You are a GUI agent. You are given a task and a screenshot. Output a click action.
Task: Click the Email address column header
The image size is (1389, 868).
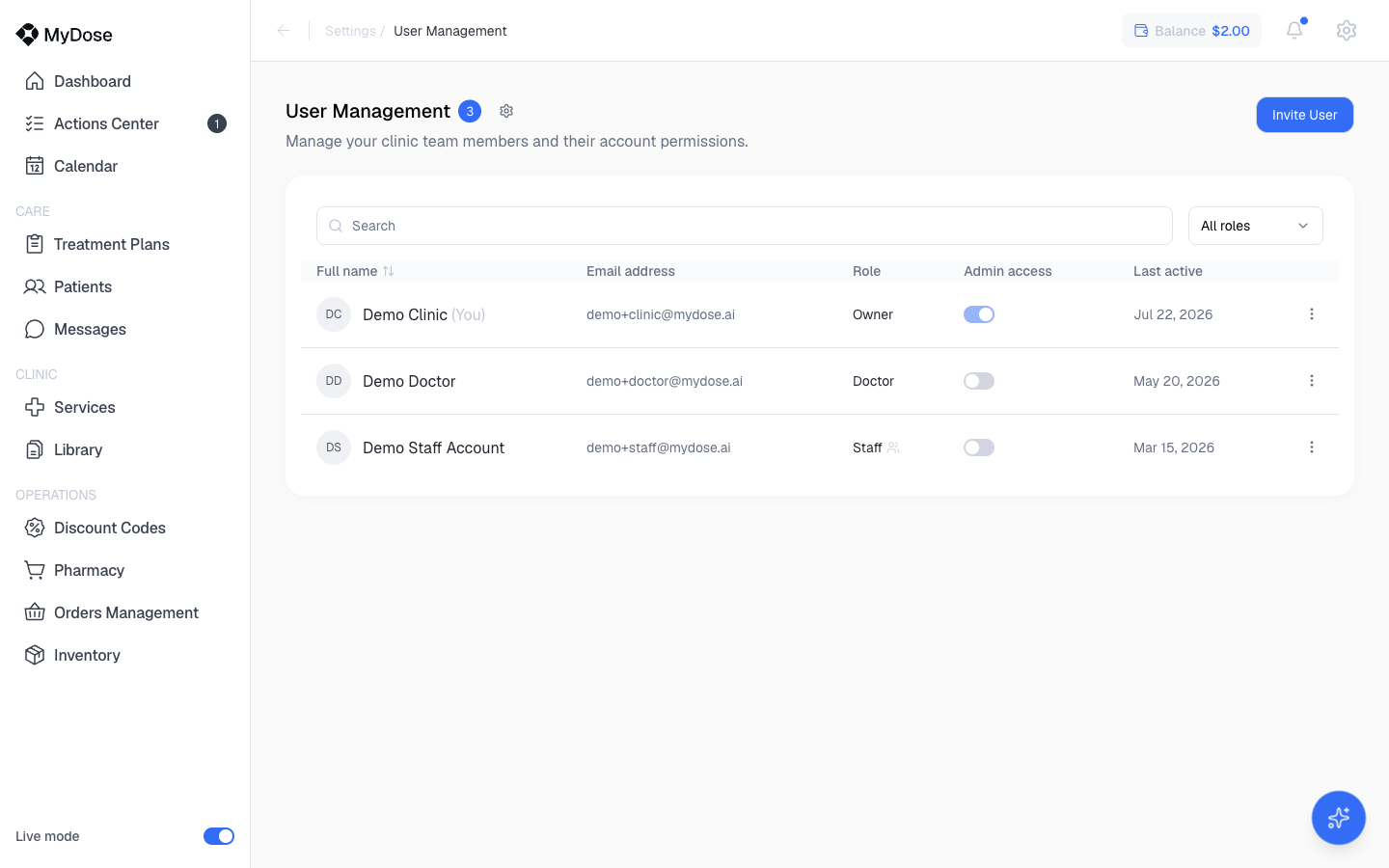pyautogui.click(x=631, y=271)
